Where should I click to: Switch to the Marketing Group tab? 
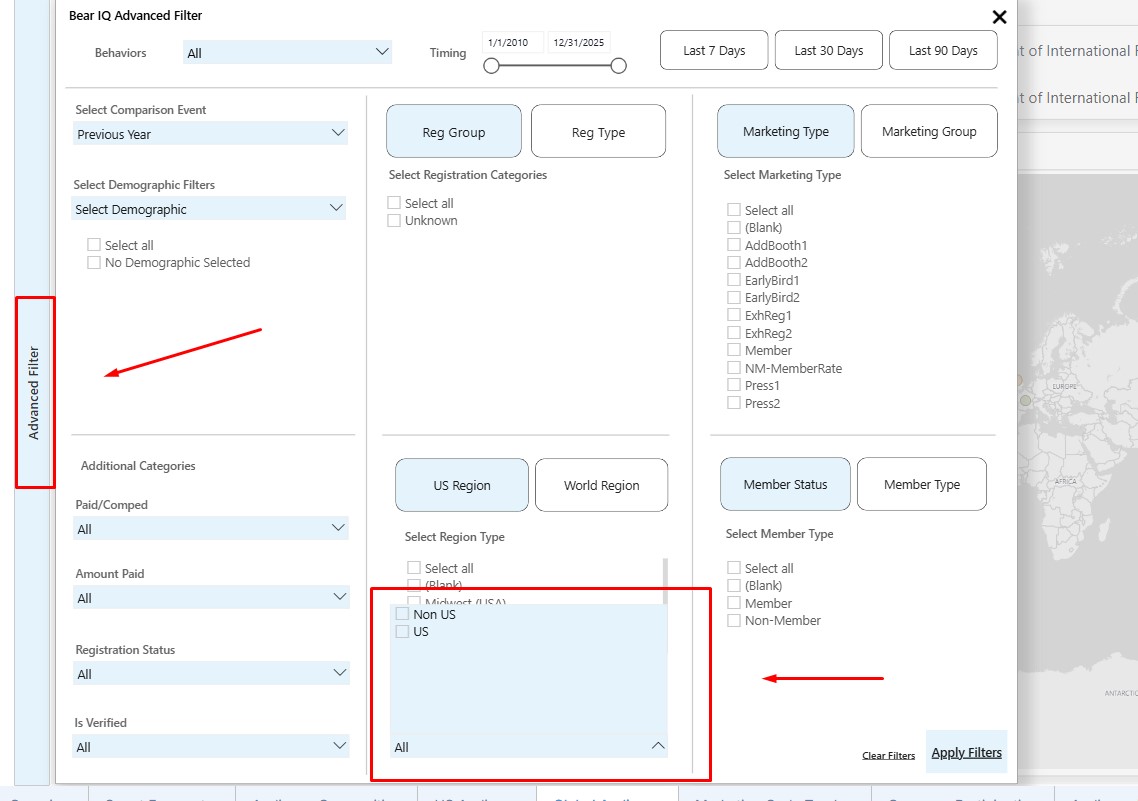point(928,132)
